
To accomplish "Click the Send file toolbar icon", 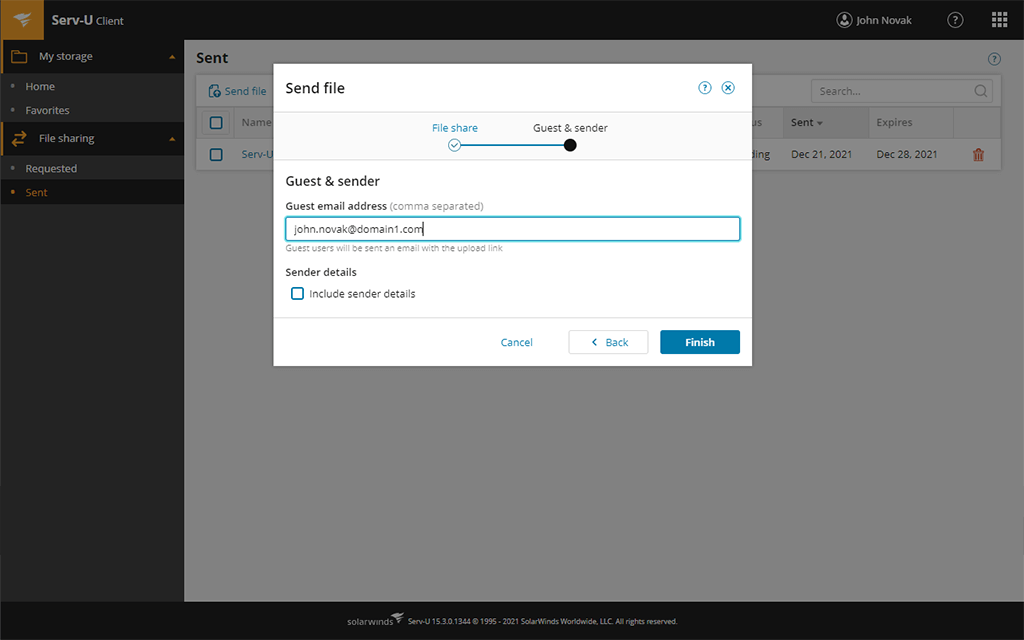I will (213, 90).
